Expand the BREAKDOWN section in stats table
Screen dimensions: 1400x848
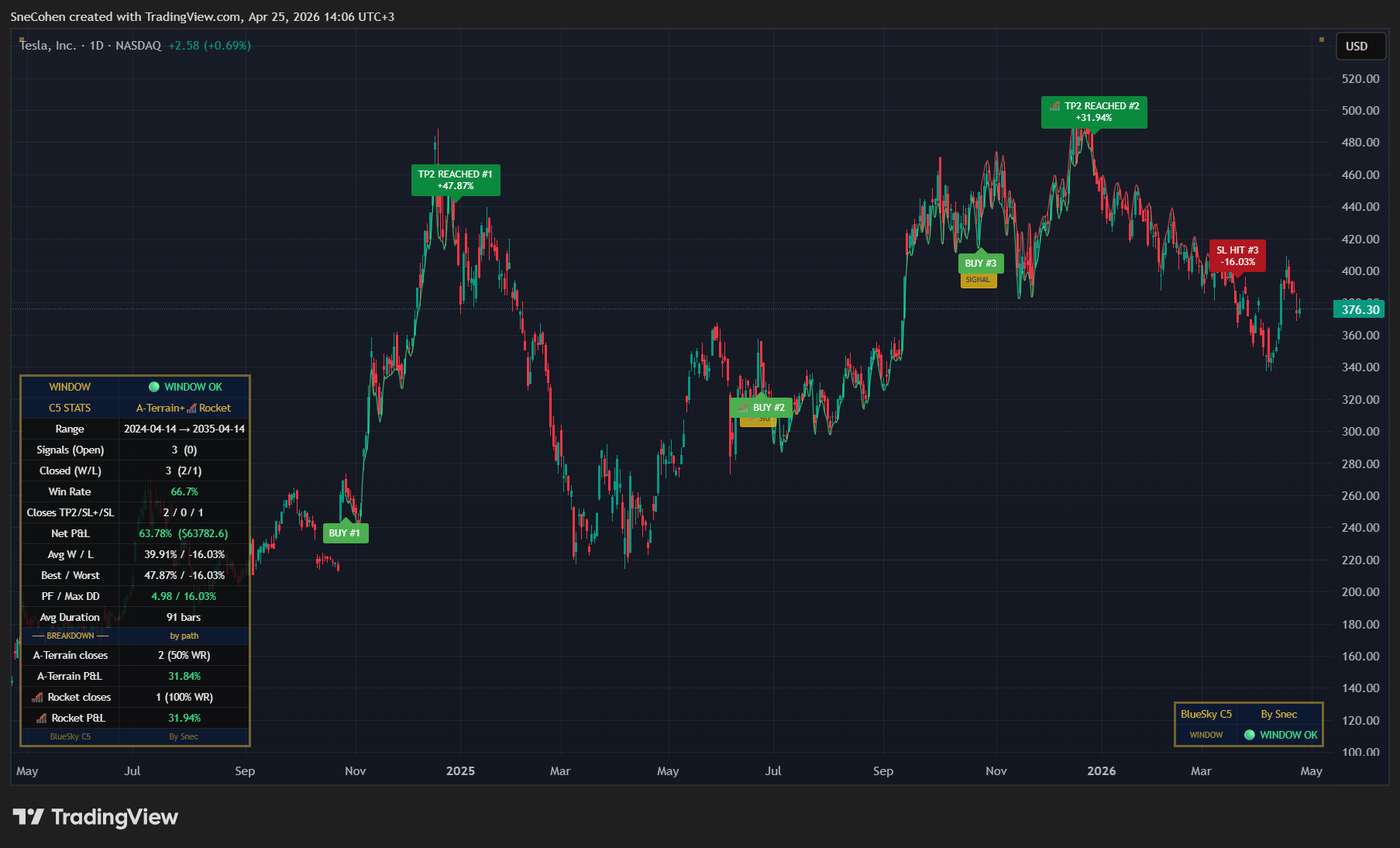(x=70, y=635)
